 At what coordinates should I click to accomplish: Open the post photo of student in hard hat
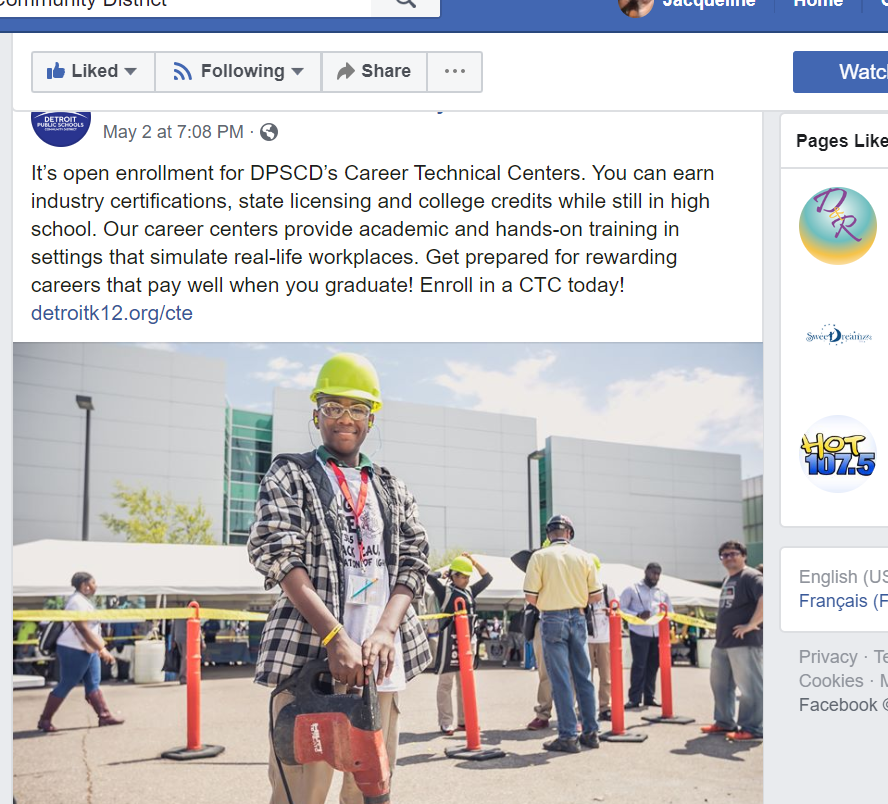point(387,573)
